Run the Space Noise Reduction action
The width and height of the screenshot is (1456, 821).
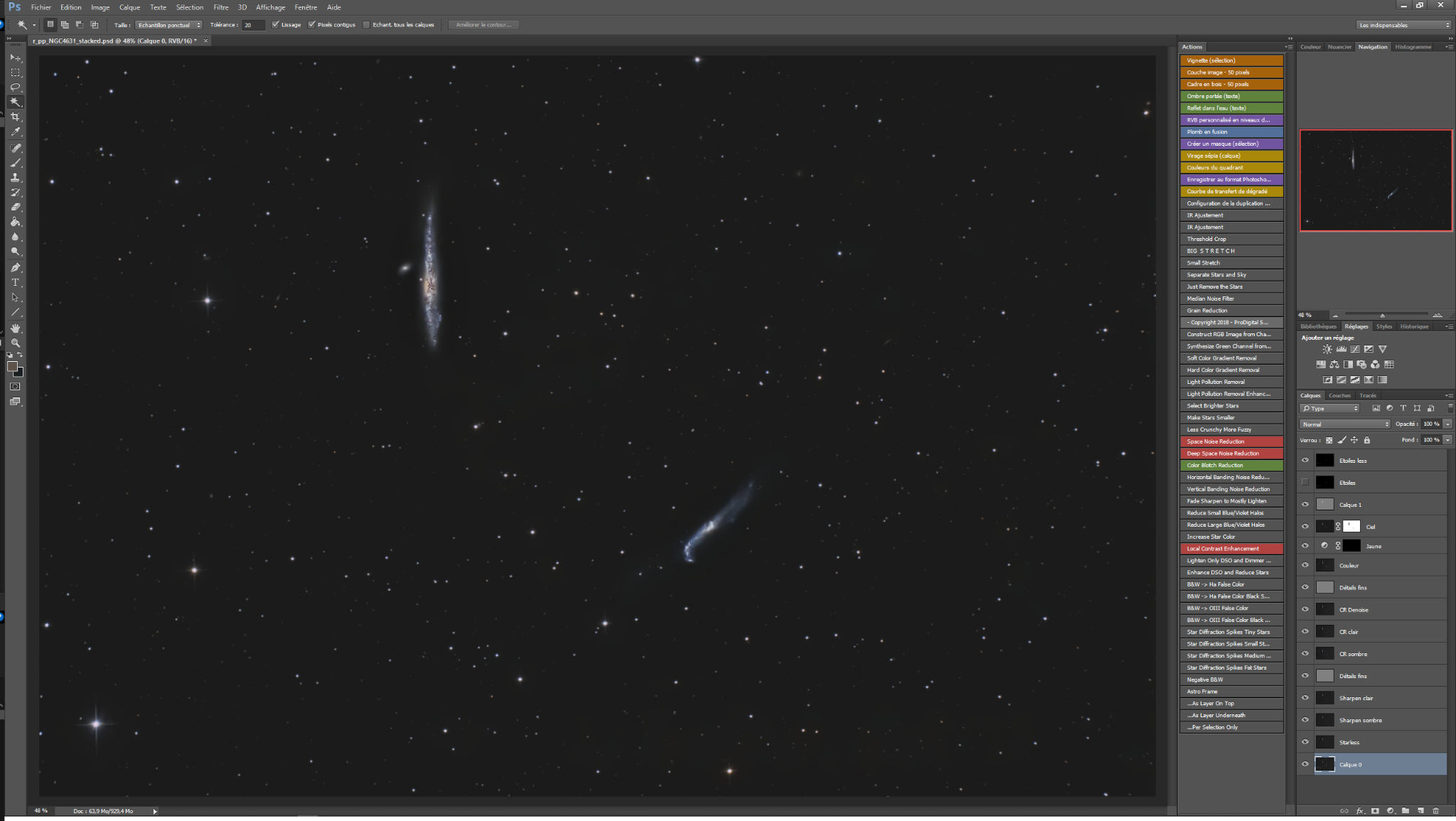pyautogui.click(x=1231, y=441)
